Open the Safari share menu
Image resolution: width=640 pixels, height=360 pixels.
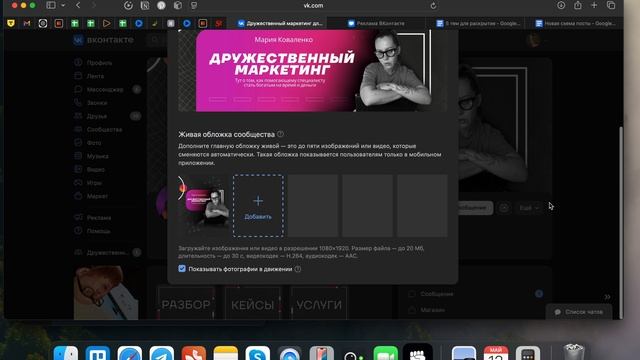[x=578, y=5]
